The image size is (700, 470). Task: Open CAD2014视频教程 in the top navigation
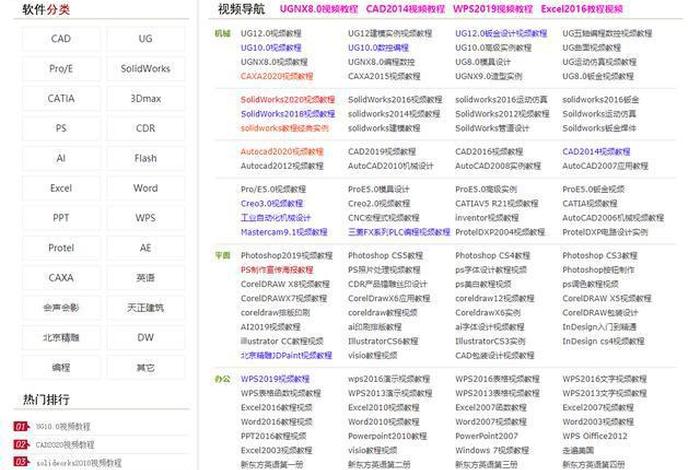pos(405,9)
